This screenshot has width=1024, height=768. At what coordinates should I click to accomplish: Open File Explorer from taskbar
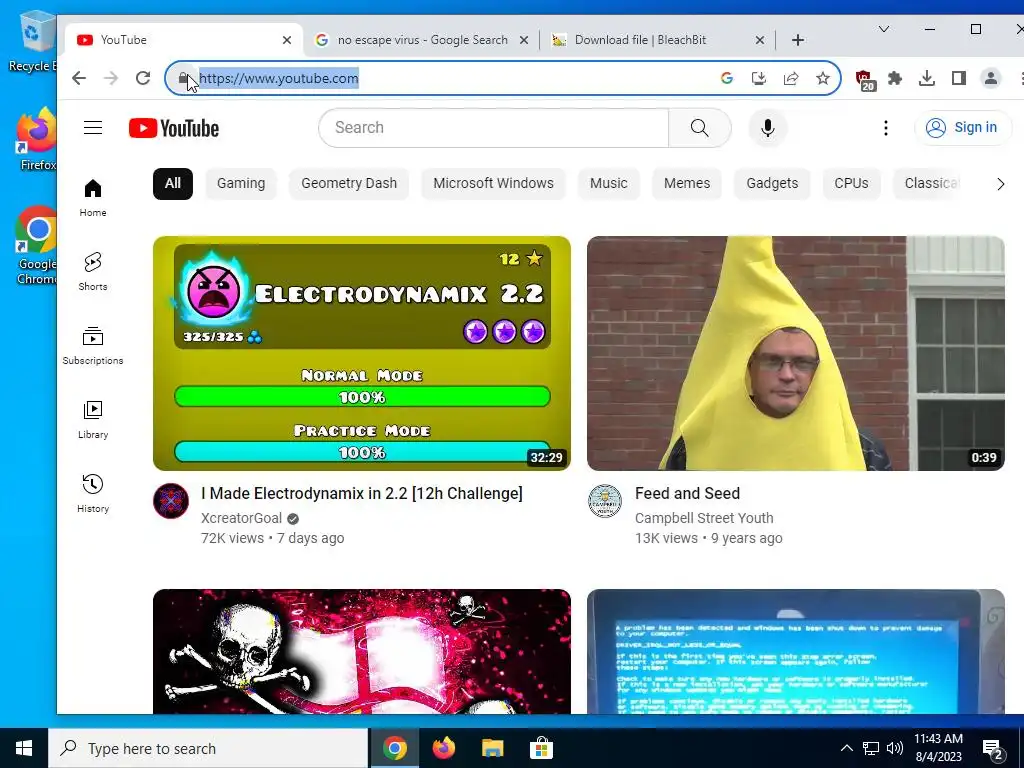click(492, 748)
